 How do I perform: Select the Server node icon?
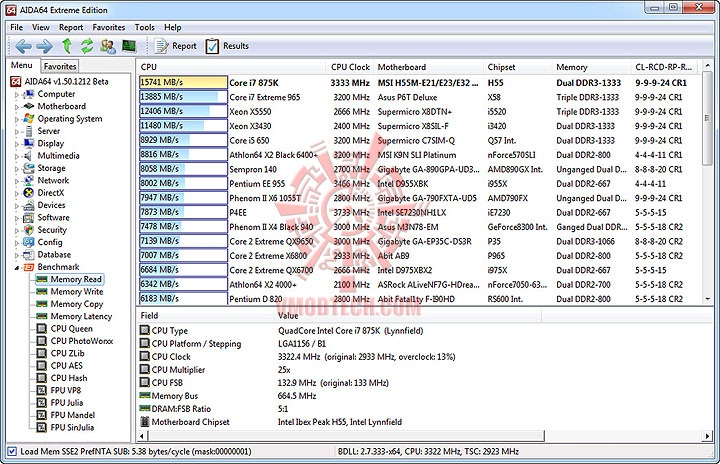pos(29,131)
